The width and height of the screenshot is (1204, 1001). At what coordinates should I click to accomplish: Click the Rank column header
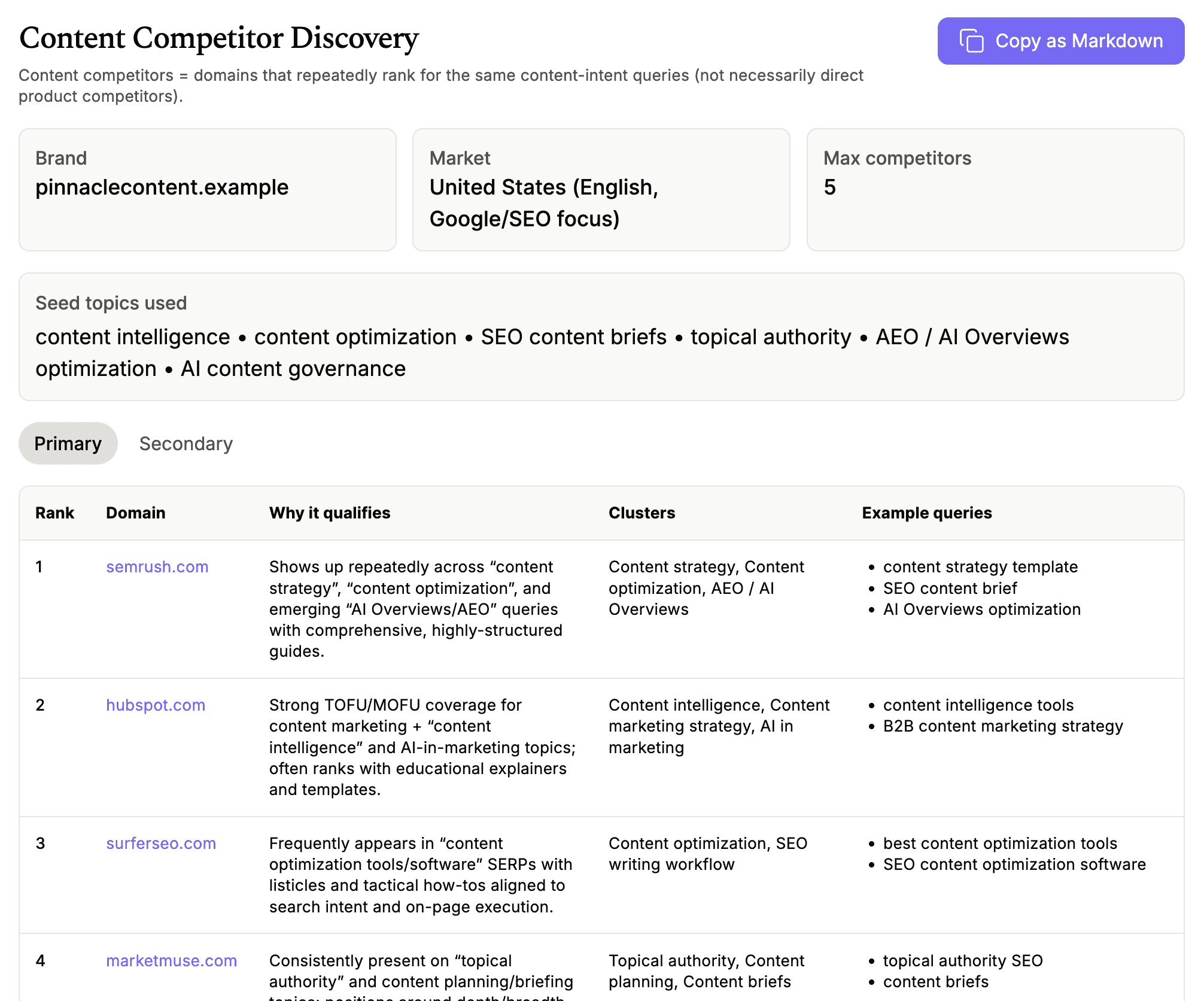tap(54, 512)
